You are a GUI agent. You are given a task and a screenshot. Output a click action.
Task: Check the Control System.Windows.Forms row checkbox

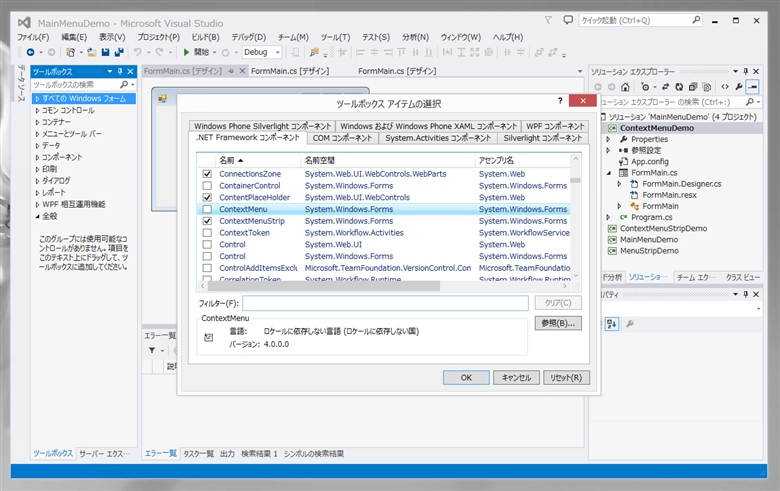click(207, 256)
